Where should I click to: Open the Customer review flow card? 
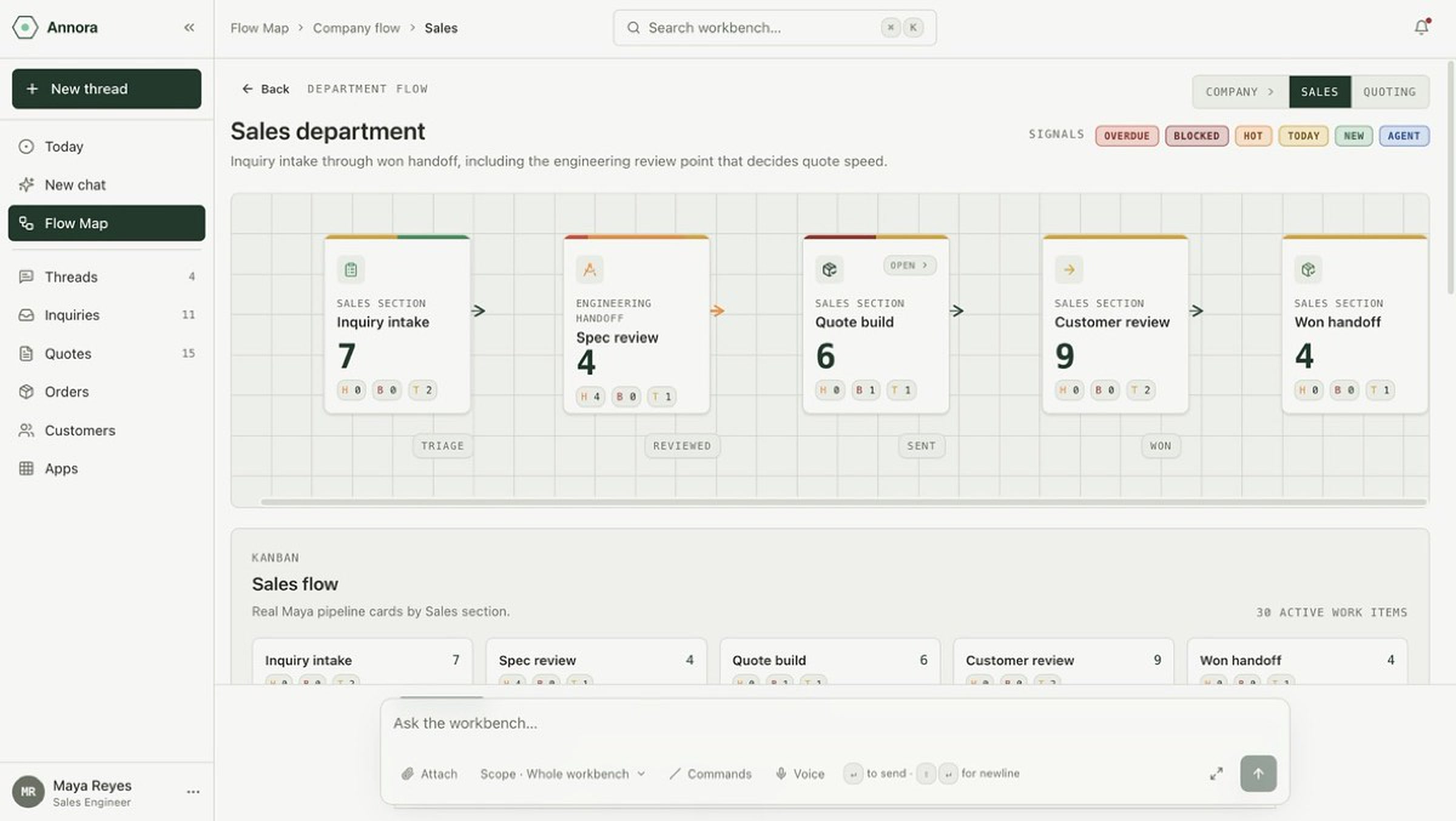(1115, 324)
